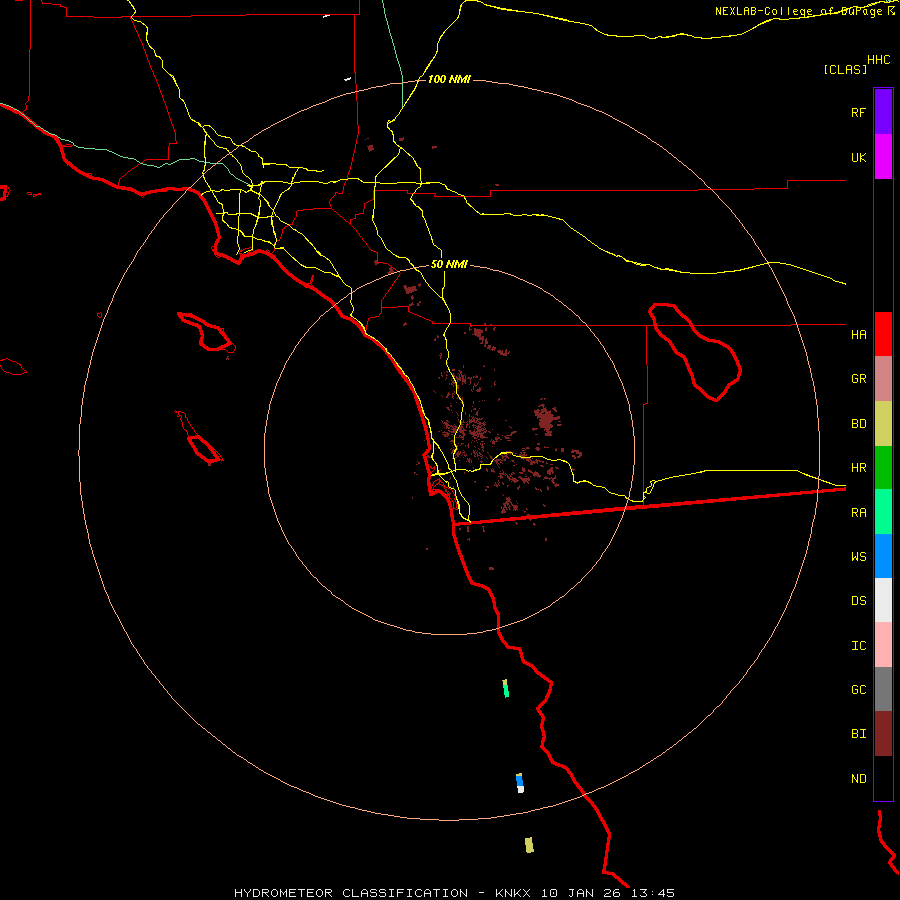This screenshot has height=900, width=900.
Task: Click the white DS legend swatch
Action: point(883,600)
